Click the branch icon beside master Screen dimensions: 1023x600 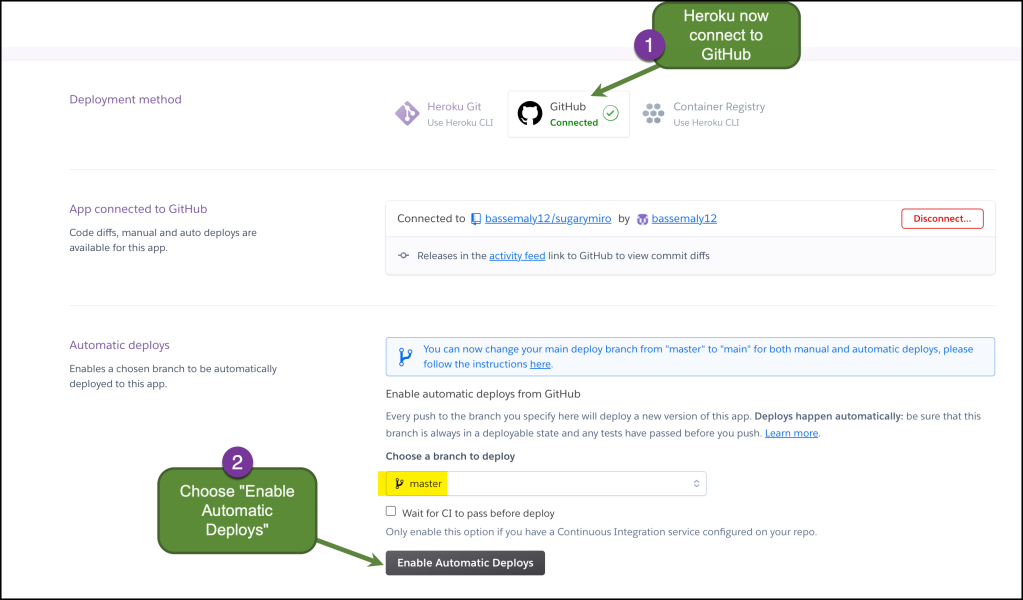click(399, 483)
